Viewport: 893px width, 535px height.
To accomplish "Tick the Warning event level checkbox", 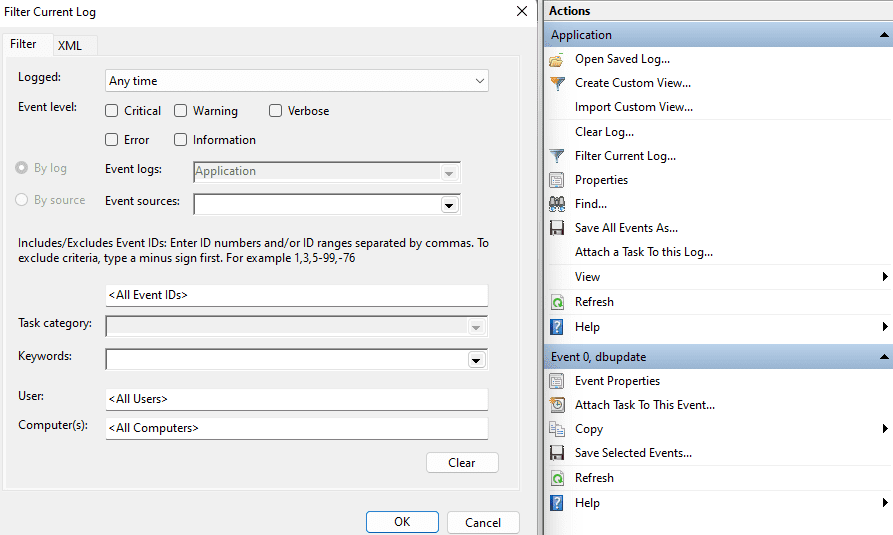I will point(181,111).
